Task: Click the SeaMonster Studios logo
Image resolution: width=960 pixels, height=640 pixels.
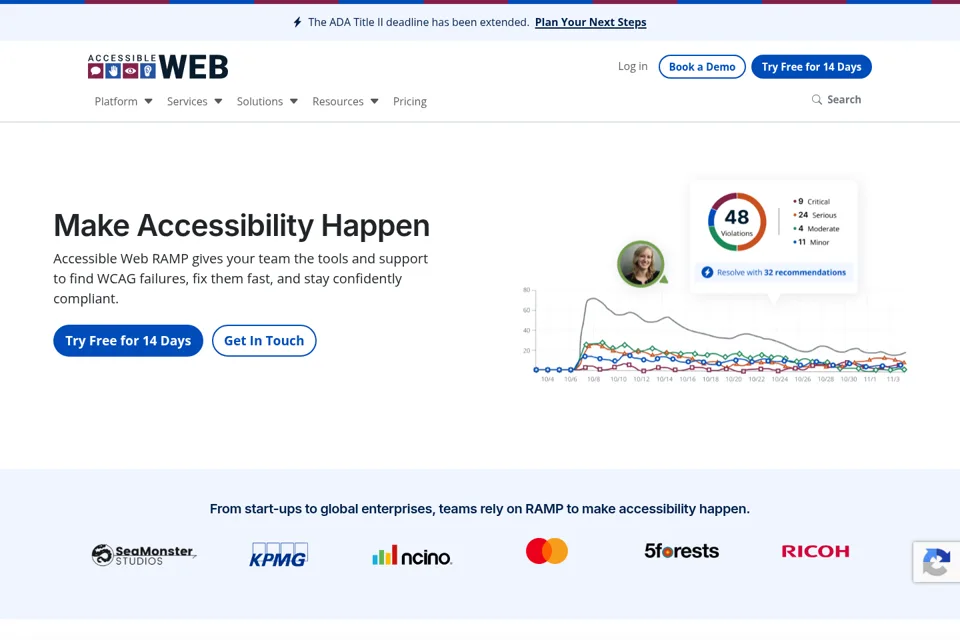Action: coord(144,555)
